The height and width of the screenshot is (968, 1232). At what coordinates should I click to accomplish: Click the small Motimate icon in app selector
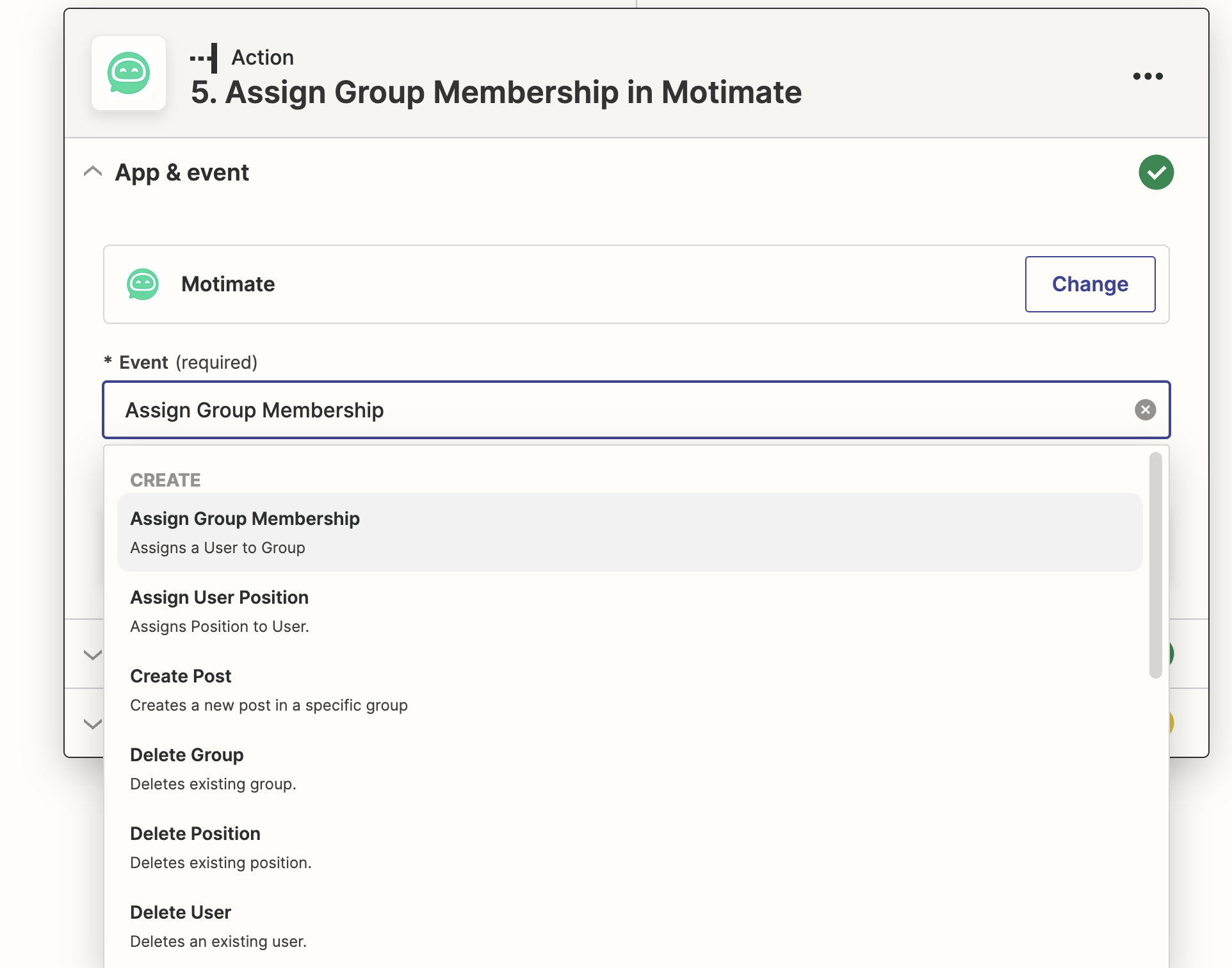143,284
